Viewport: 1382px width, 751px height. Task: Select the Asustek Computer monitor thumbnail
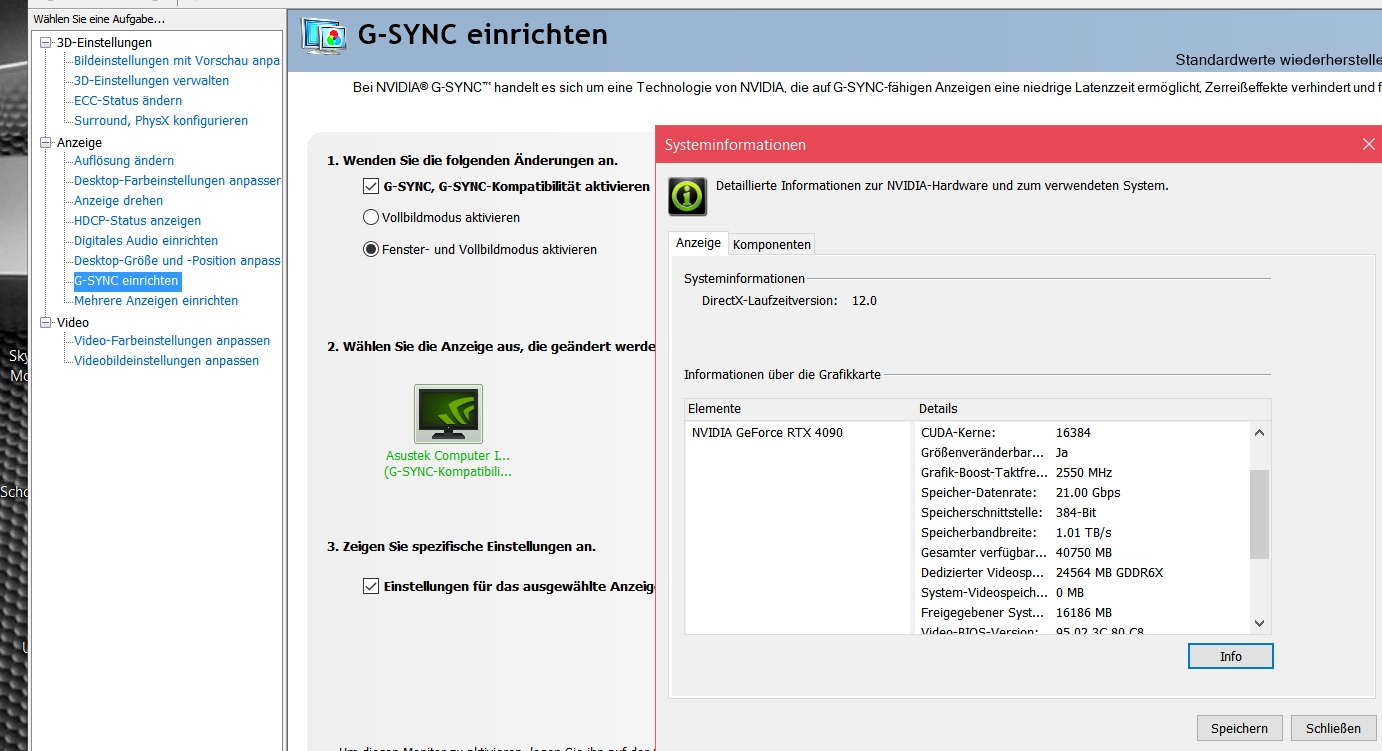click(448, 414)
